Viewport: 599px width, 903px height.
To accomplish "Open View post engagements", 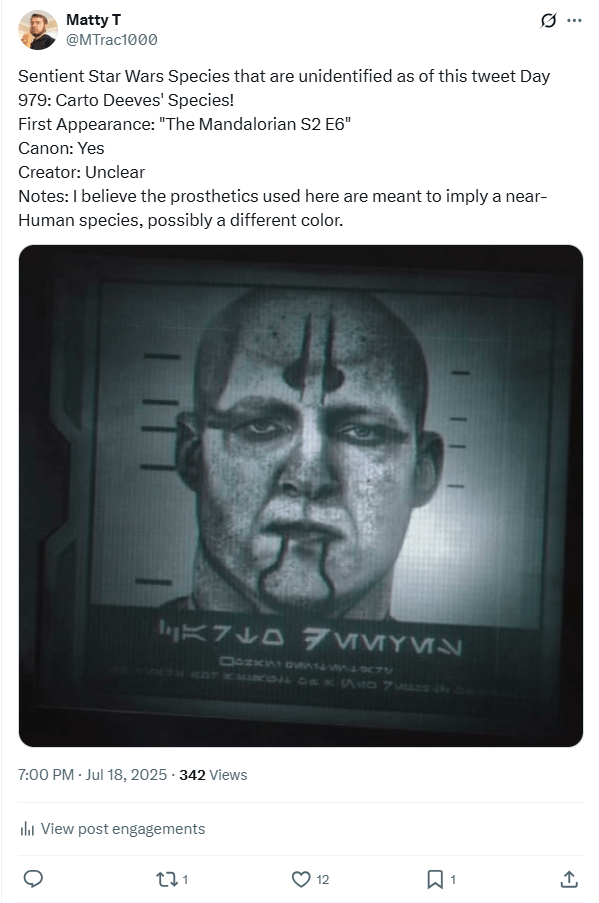I will point(123,829).
